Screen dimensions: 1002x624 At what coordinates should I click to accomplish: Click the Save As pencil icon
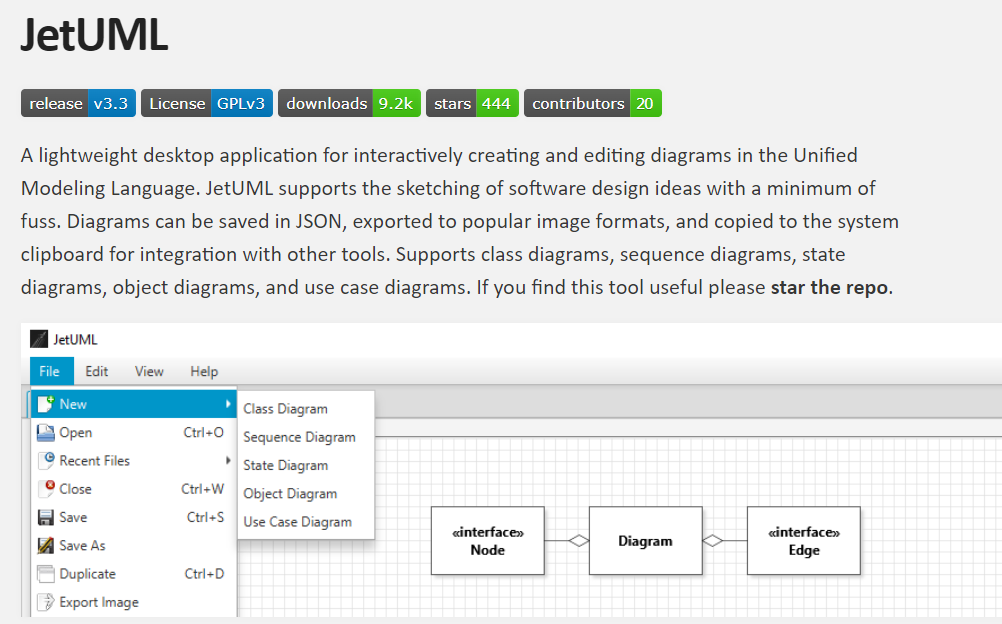tap(45, 545)
